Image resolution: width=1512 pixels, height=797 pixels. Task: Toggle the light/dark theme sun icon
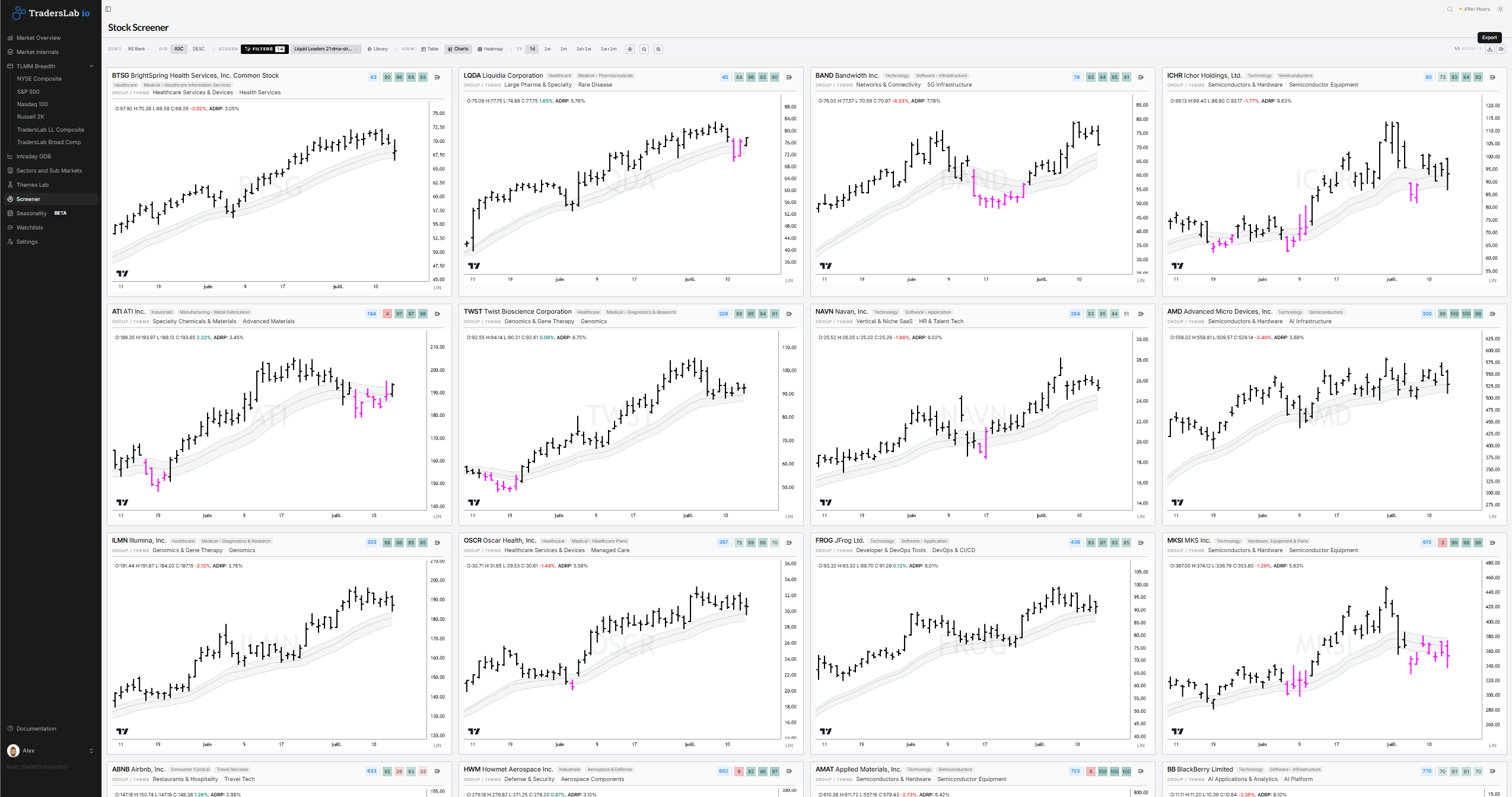tap(1500, 9)
